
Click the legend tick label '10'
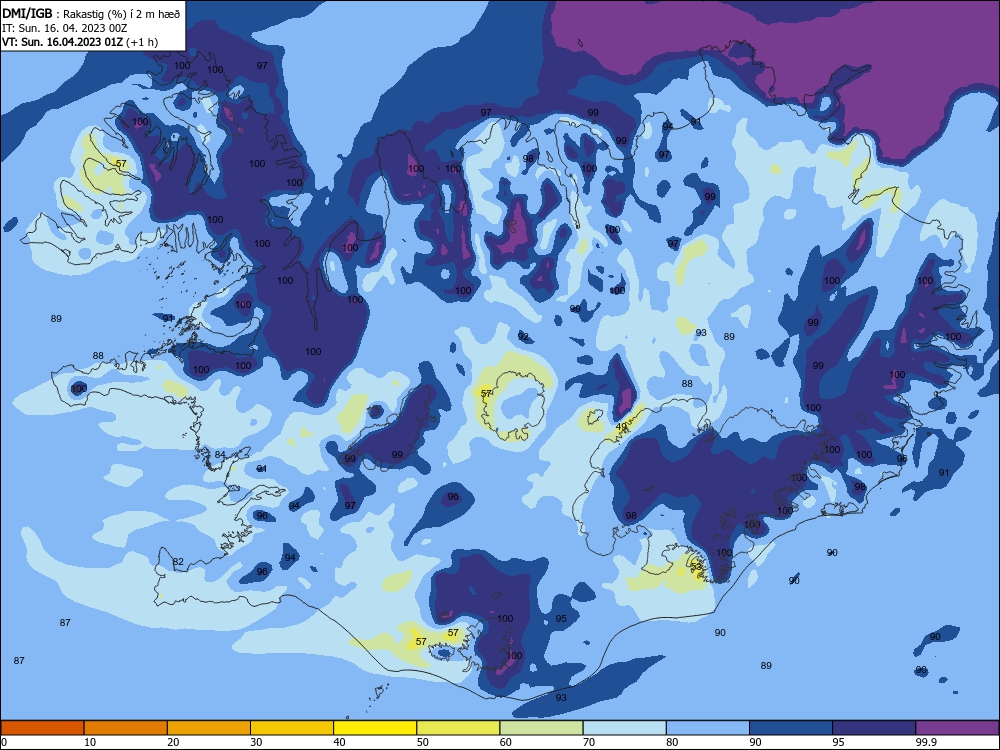pos(90,742)
